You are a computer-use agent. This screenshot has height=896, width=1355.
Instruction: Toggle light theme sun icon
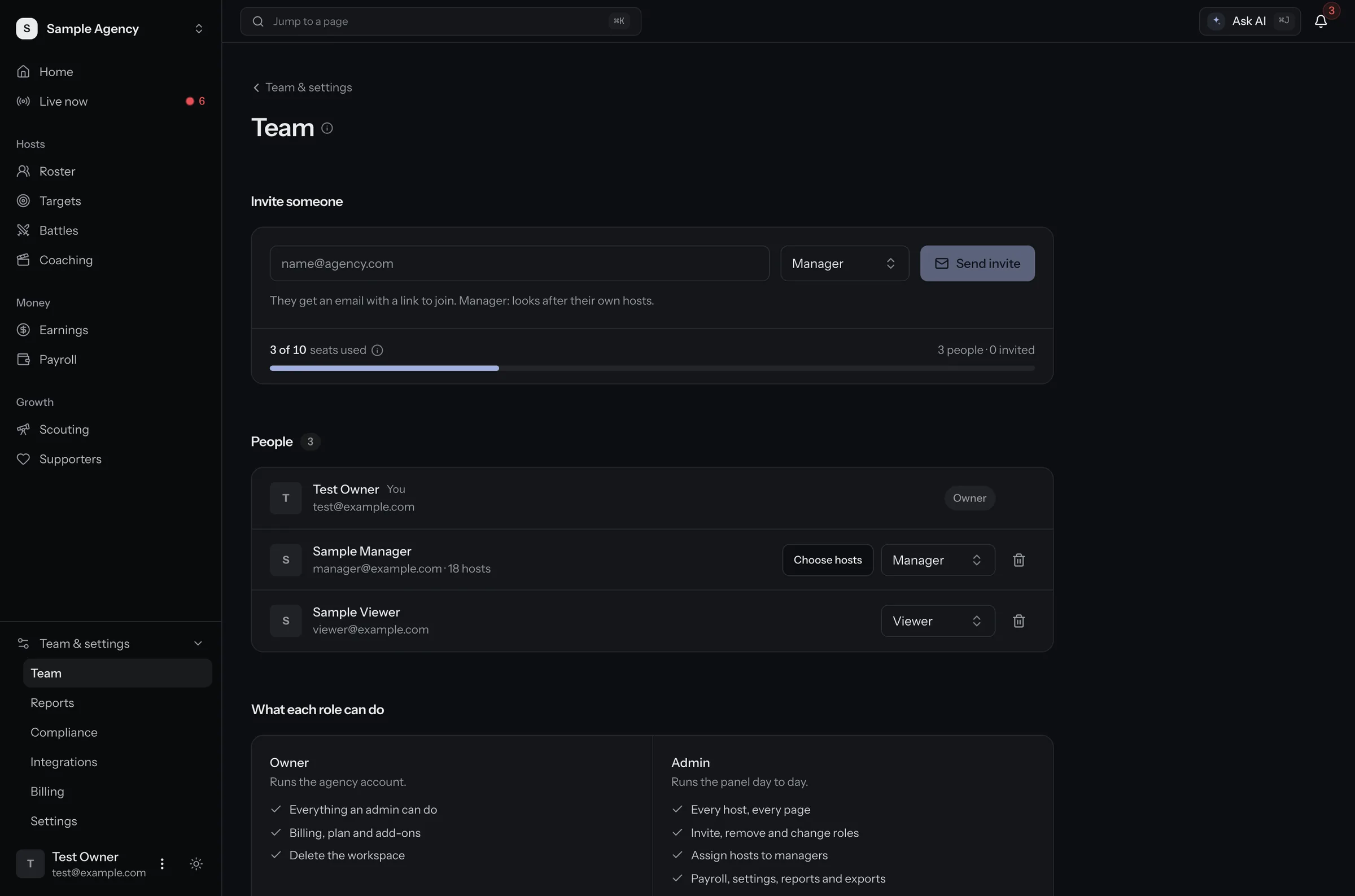pyautogui.click(x=196, y=863)
